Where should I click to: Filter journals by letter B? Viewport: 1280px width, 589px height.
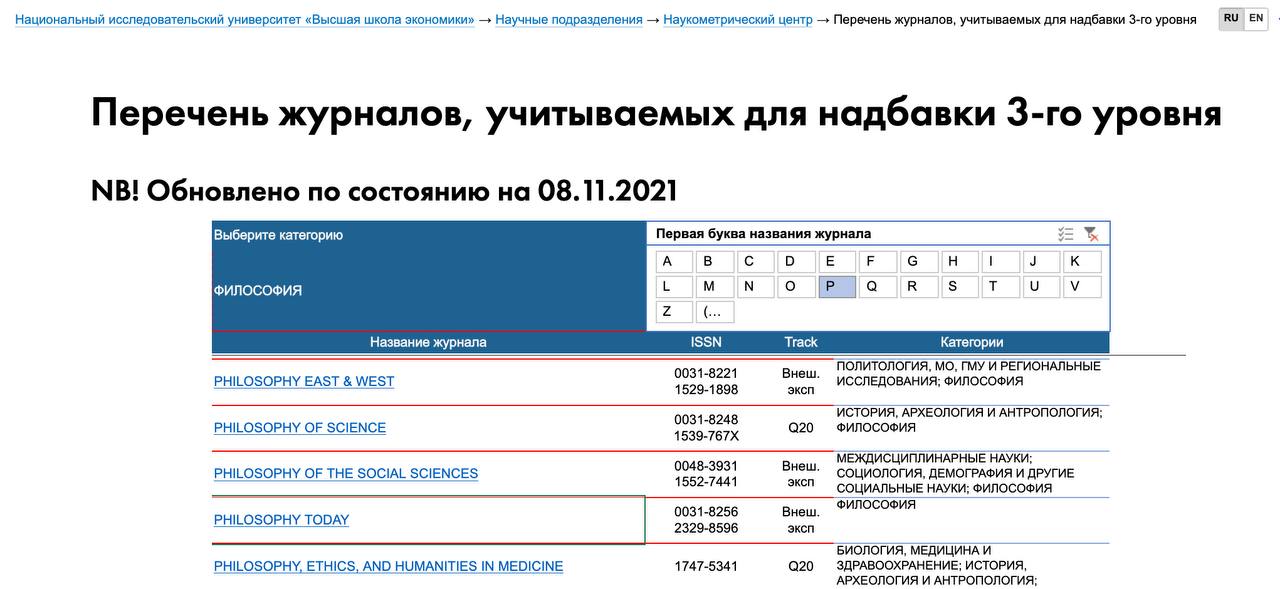tap(715, 262)
